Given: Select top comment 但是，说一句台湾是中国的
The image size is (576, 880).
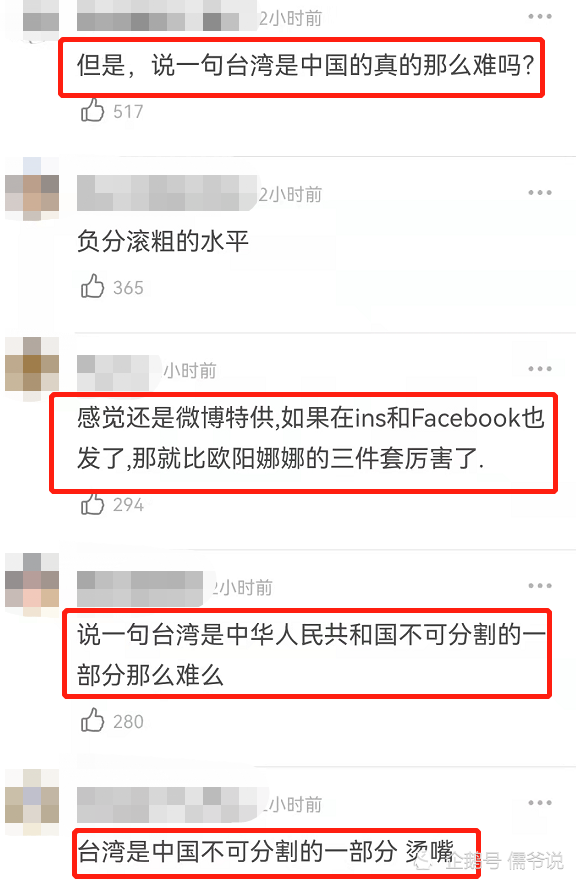Looking at the screenshot, I should coord(306,66).
